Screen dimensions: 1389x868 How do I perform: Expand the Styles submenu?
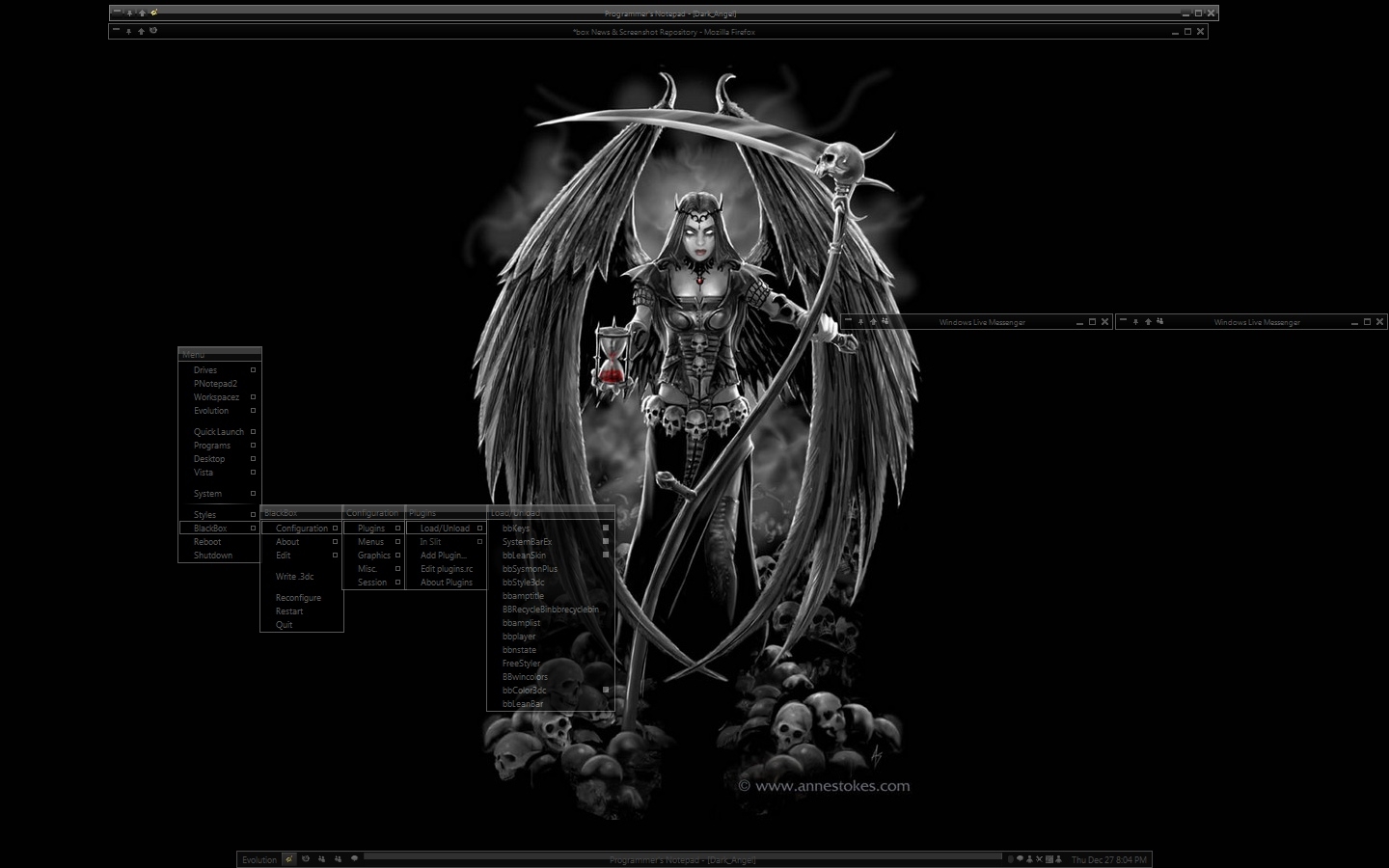coord(220,515)
